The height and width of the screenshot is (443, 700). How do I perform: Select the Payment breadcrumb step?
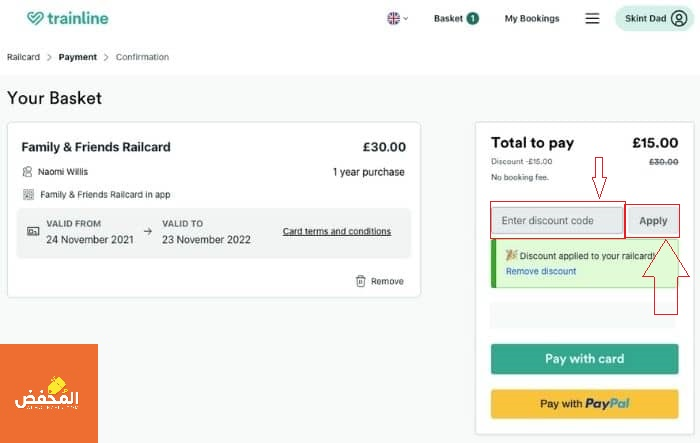pyautogui.click(x=78, y=57)
